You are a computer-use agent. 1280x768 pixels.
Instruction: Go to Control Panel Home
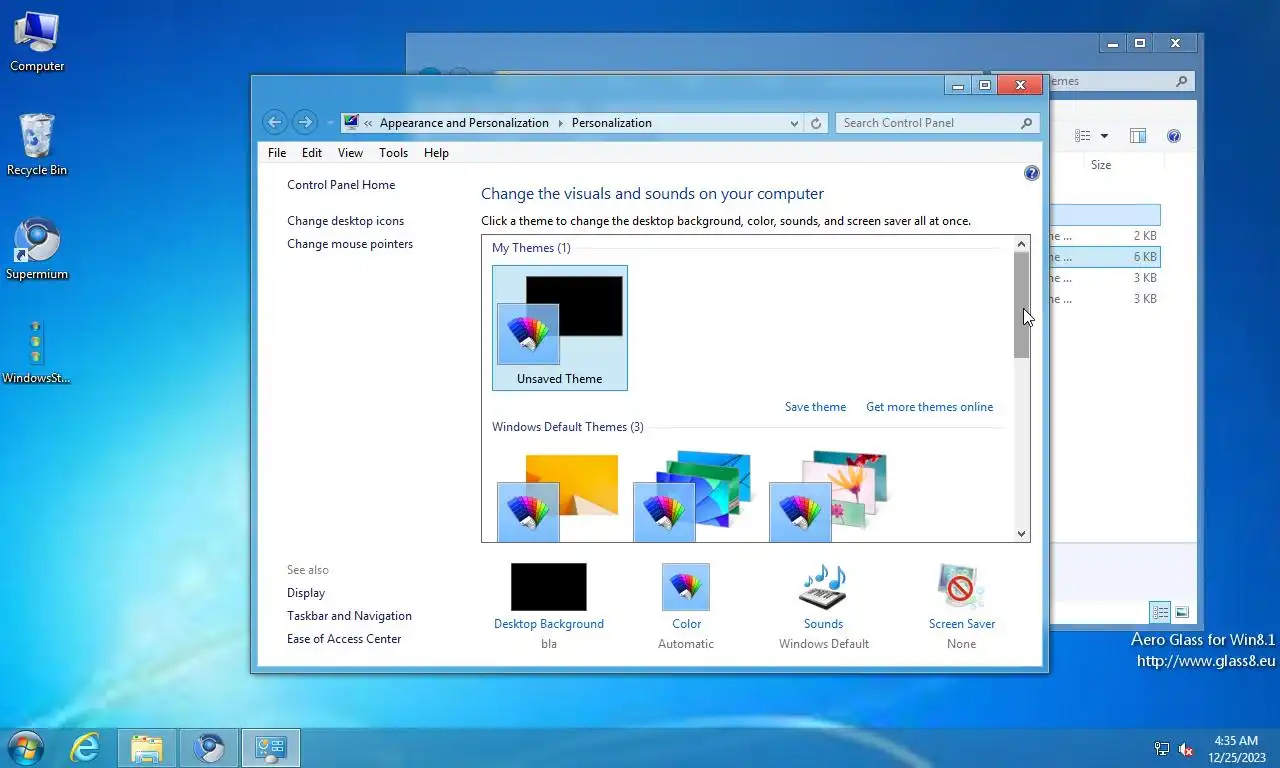[341, 185]
